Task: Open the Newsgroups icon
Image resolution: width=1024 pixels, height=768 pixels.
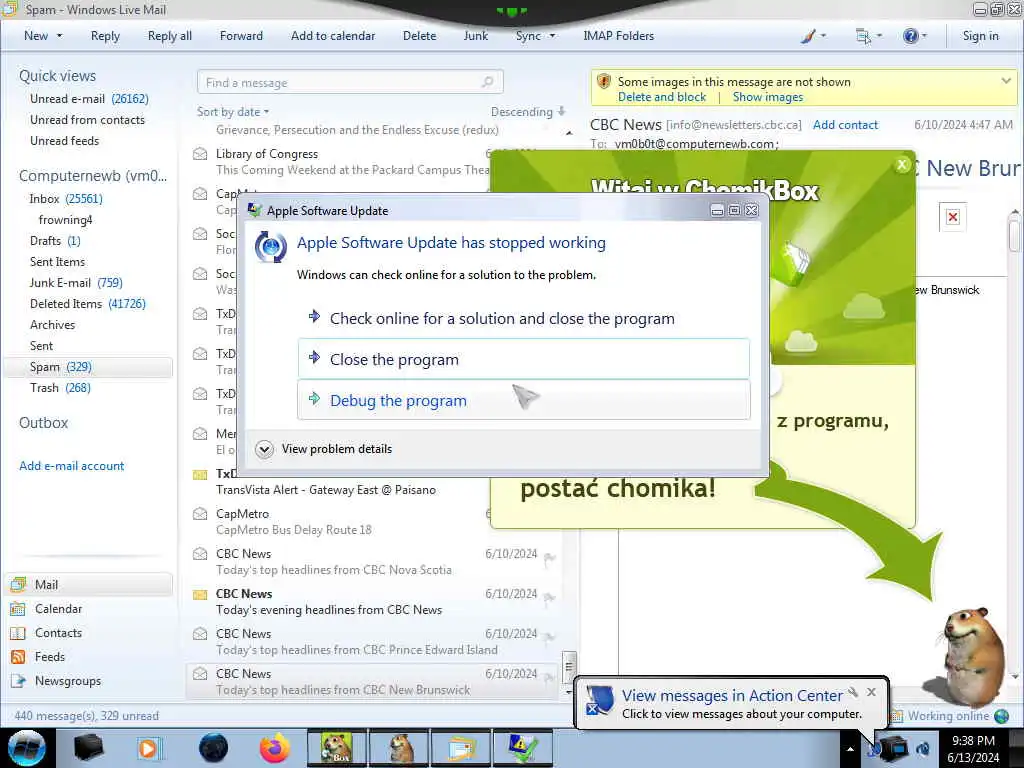Action: coord(18,681)
